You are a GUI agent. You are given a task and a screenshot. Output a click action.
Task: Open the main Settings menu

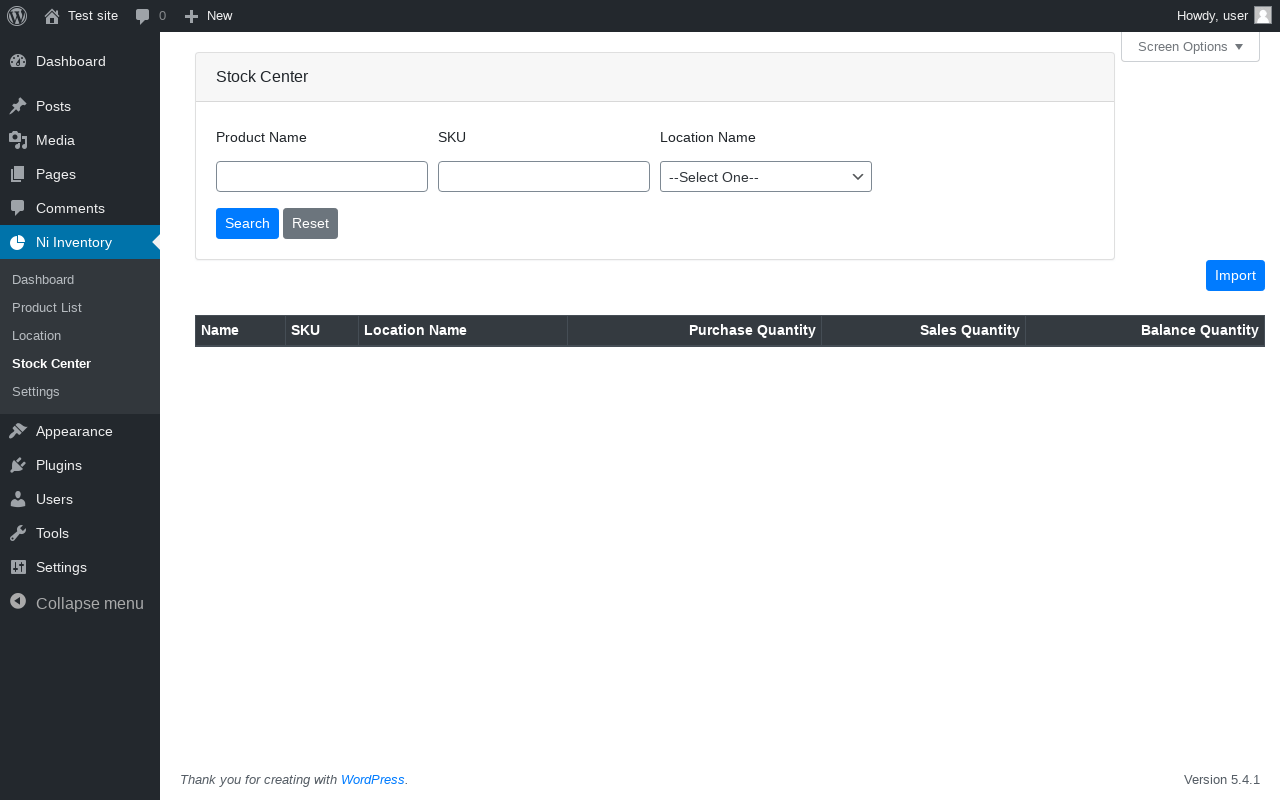pos(80,567)
